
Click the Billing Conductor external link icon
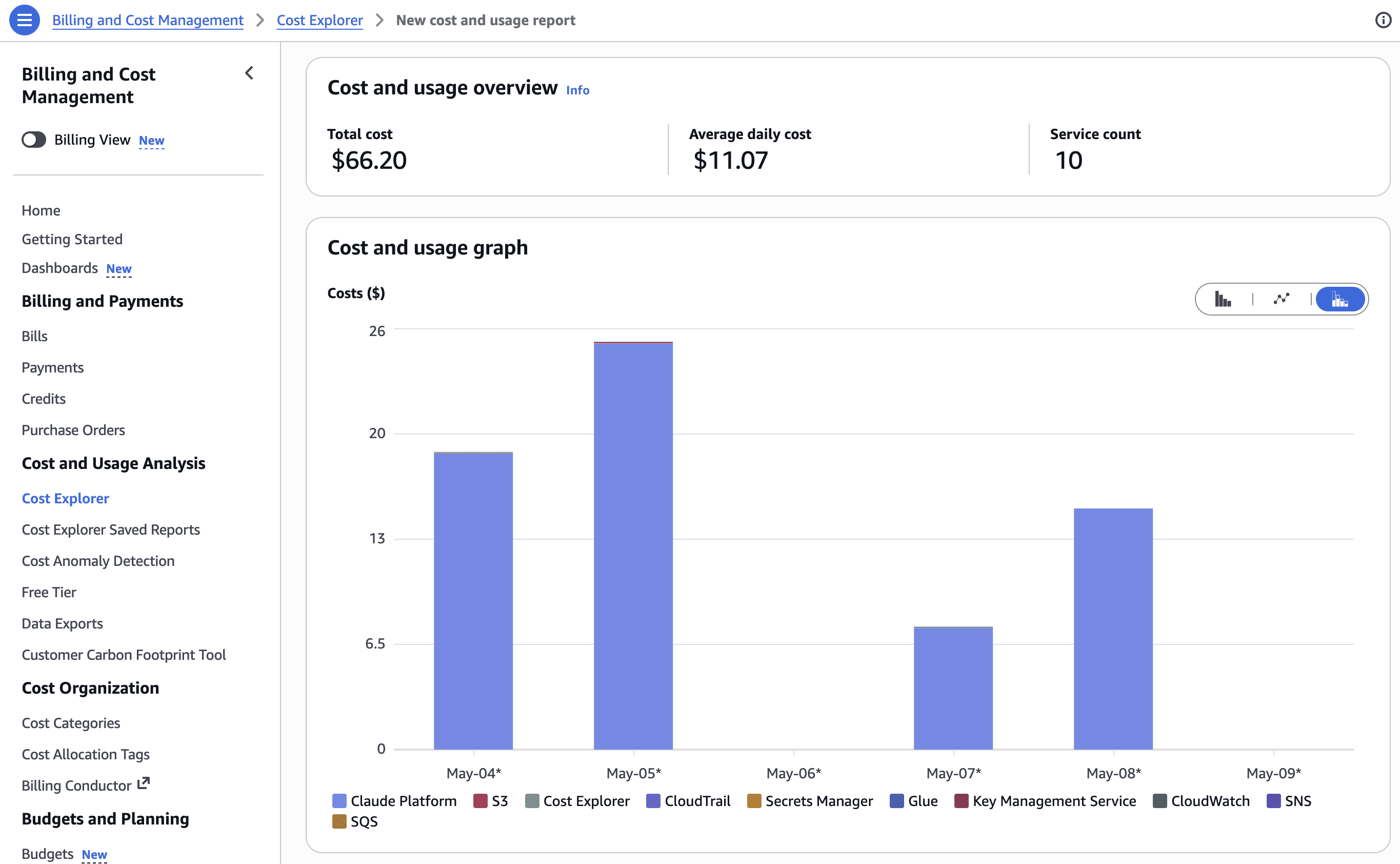tap(144, 783)
